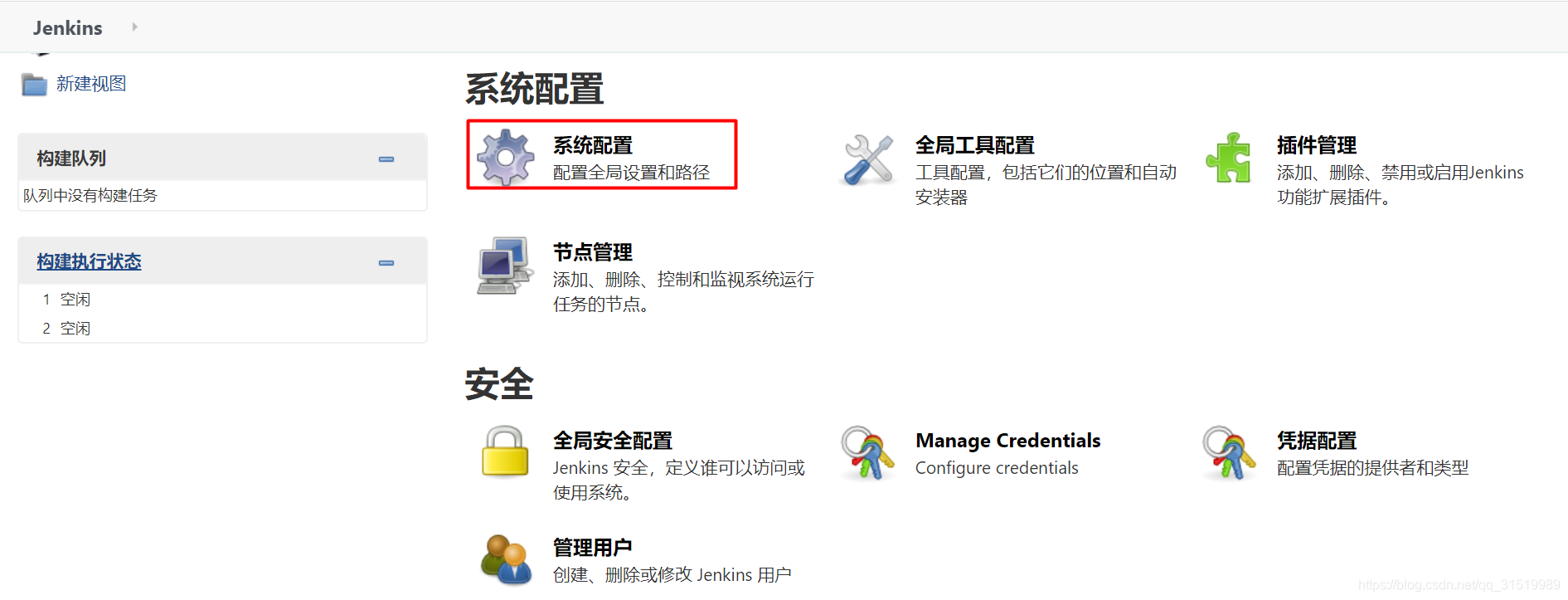Image resolution: width=1568 pixels, height=600 pixels.
Task: Open the 全局工具配置 link
Action: (x=975, y=145)
